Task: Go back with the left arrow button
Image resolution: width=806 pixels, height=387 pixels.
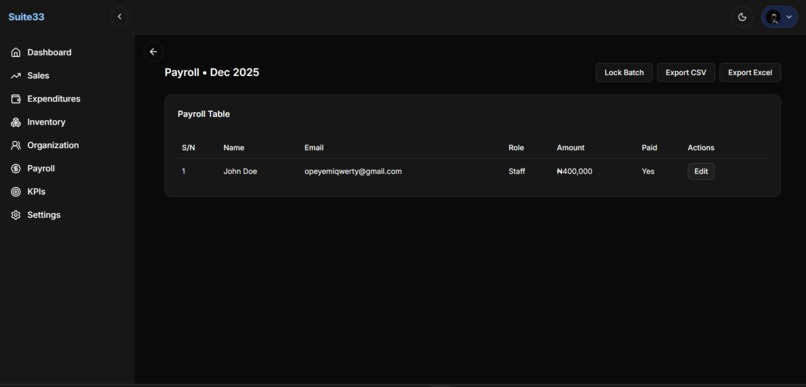Action: pyautogui.click(x=153, y=52)
